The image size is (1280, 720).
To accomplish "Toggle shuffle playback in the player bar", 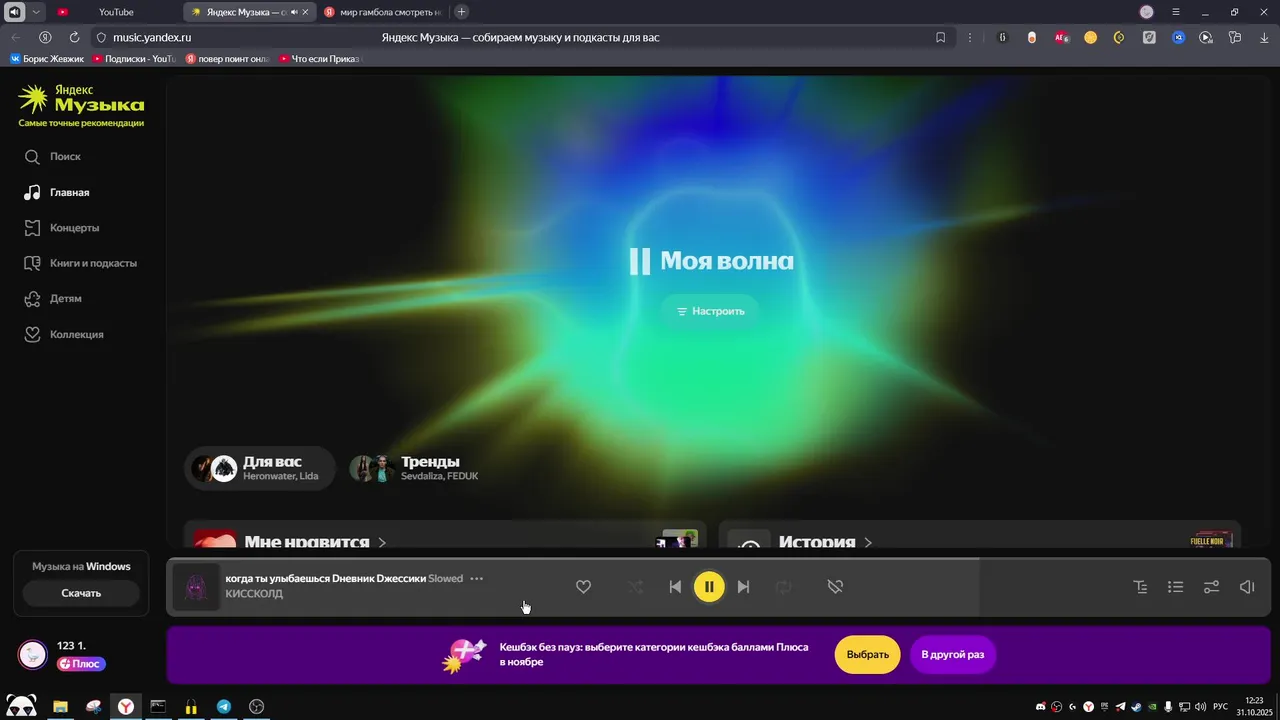I will [x=635, y=587].
